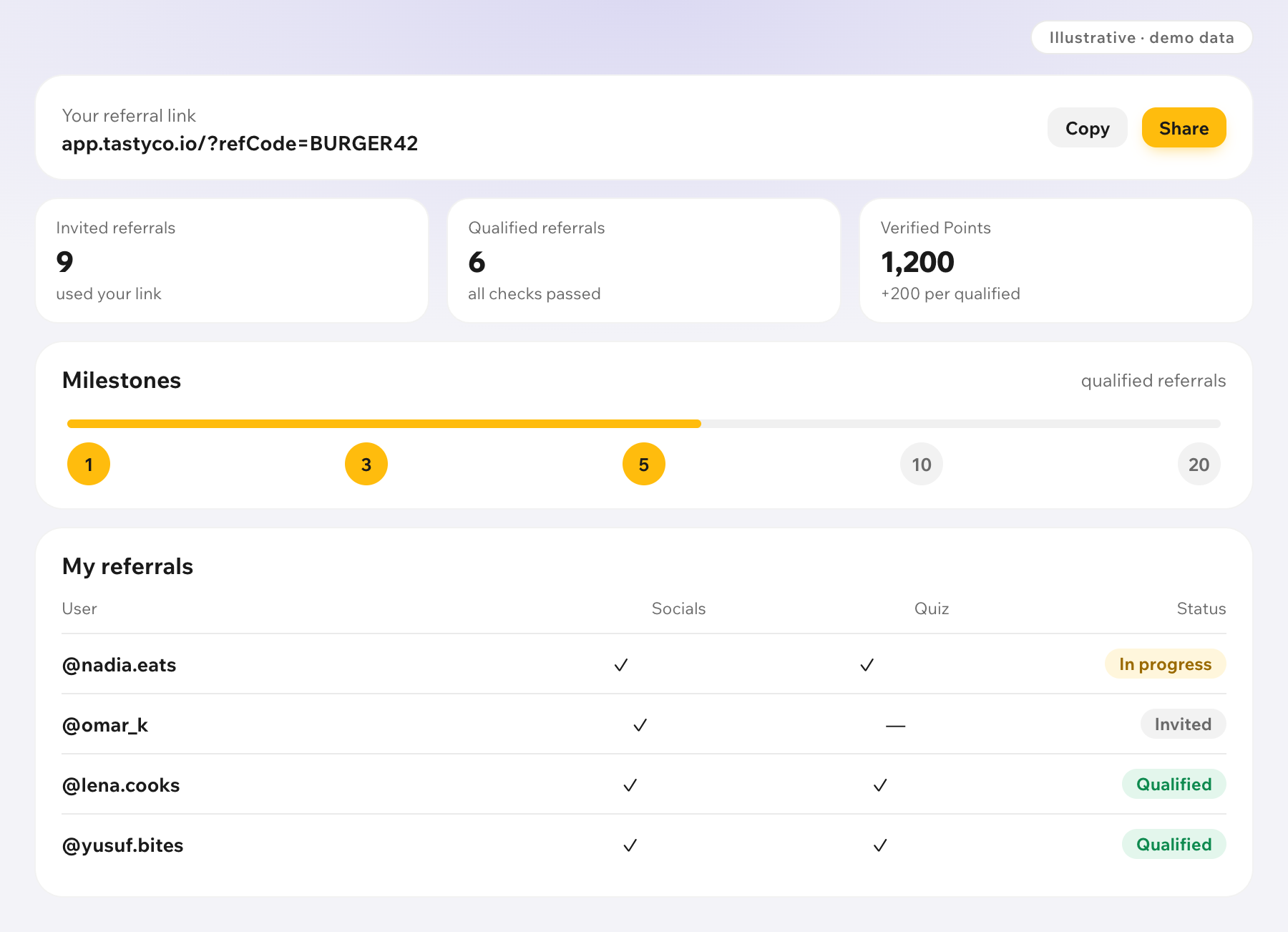Click Quiz checkmark for @lena.cooks
Viewport: 1288px width, 932px height.
click(x=881, y=785)
